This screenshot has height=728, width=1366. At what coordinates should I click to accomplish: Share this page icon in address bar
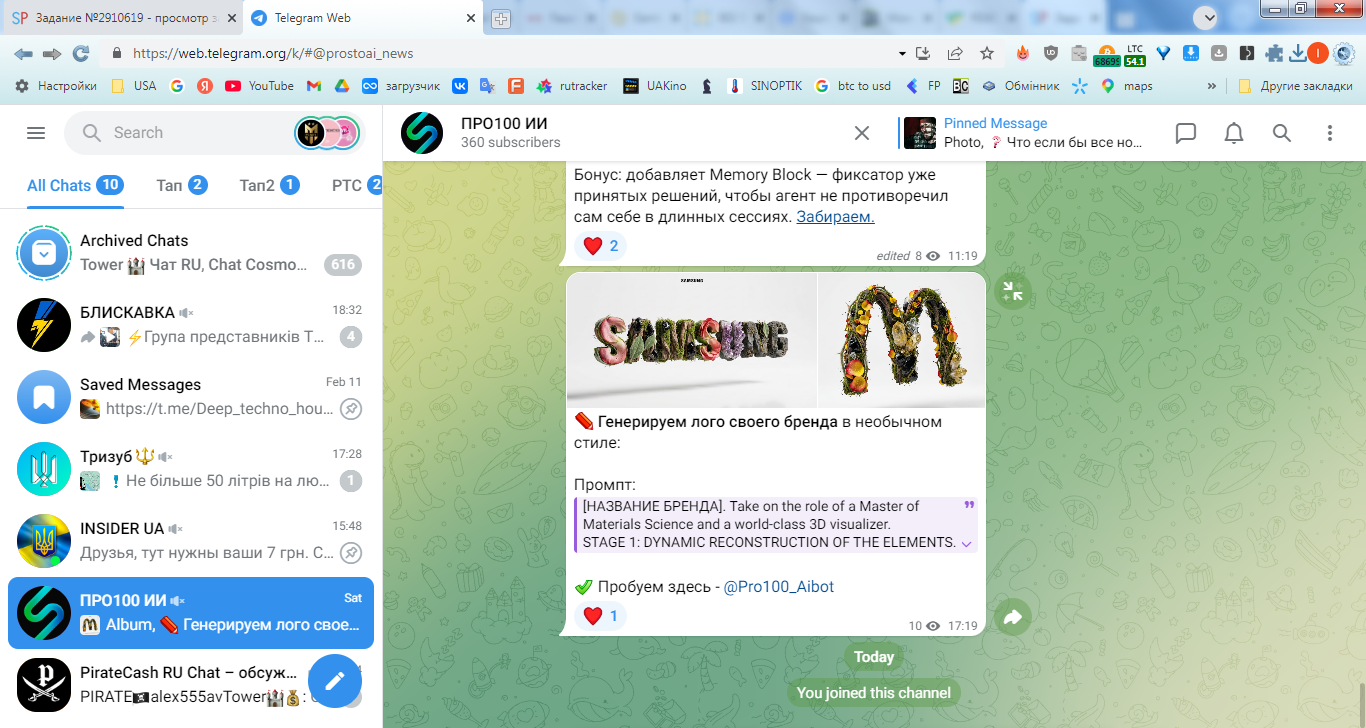click(955, 53)
